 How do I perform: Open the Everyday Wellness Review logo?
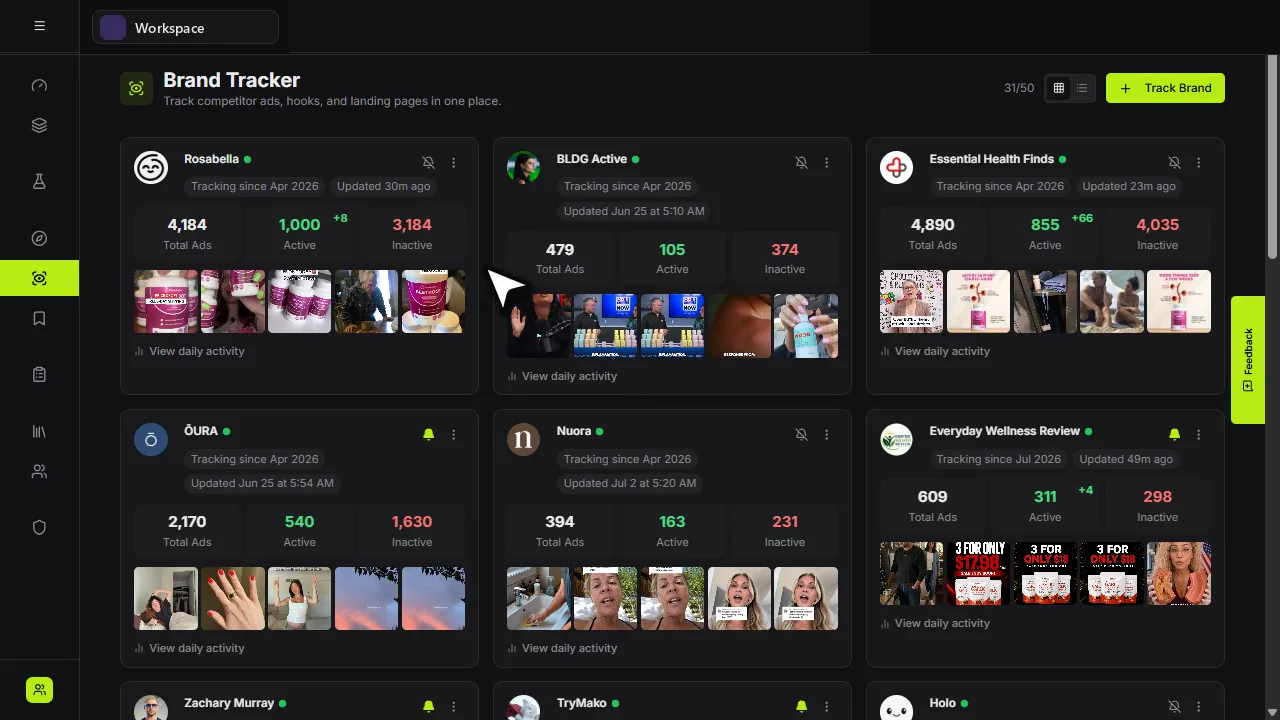coord(896,439)
